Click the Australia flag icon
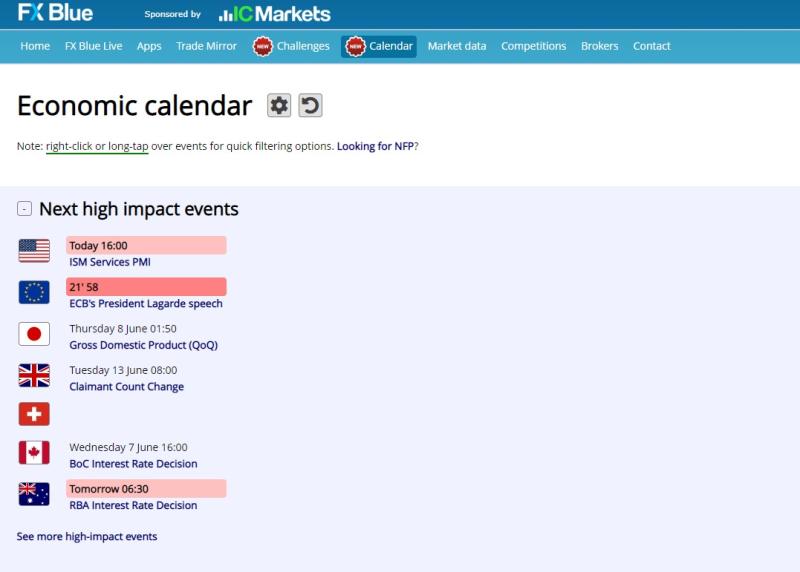 point(34,494)
